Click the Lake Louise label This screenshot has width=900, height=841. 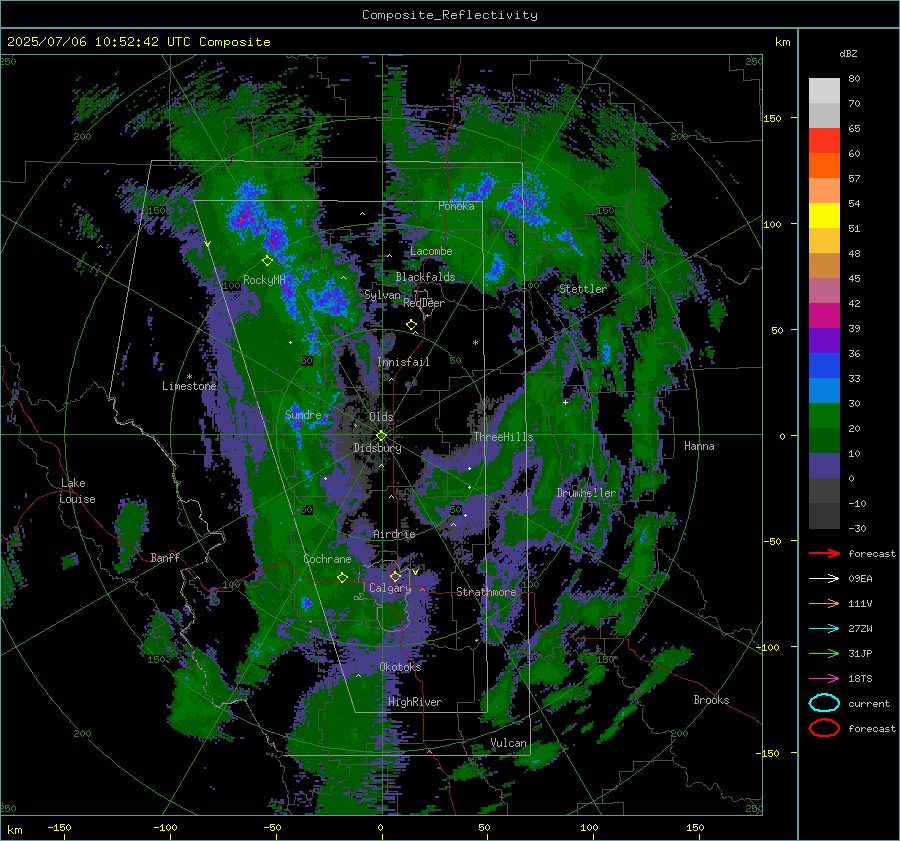click(x=77, y=491)
